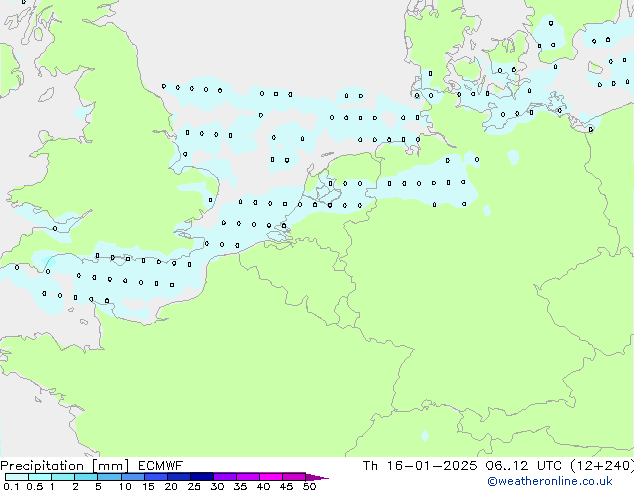Click the '30' legend scale value

[x=217, y=486]
